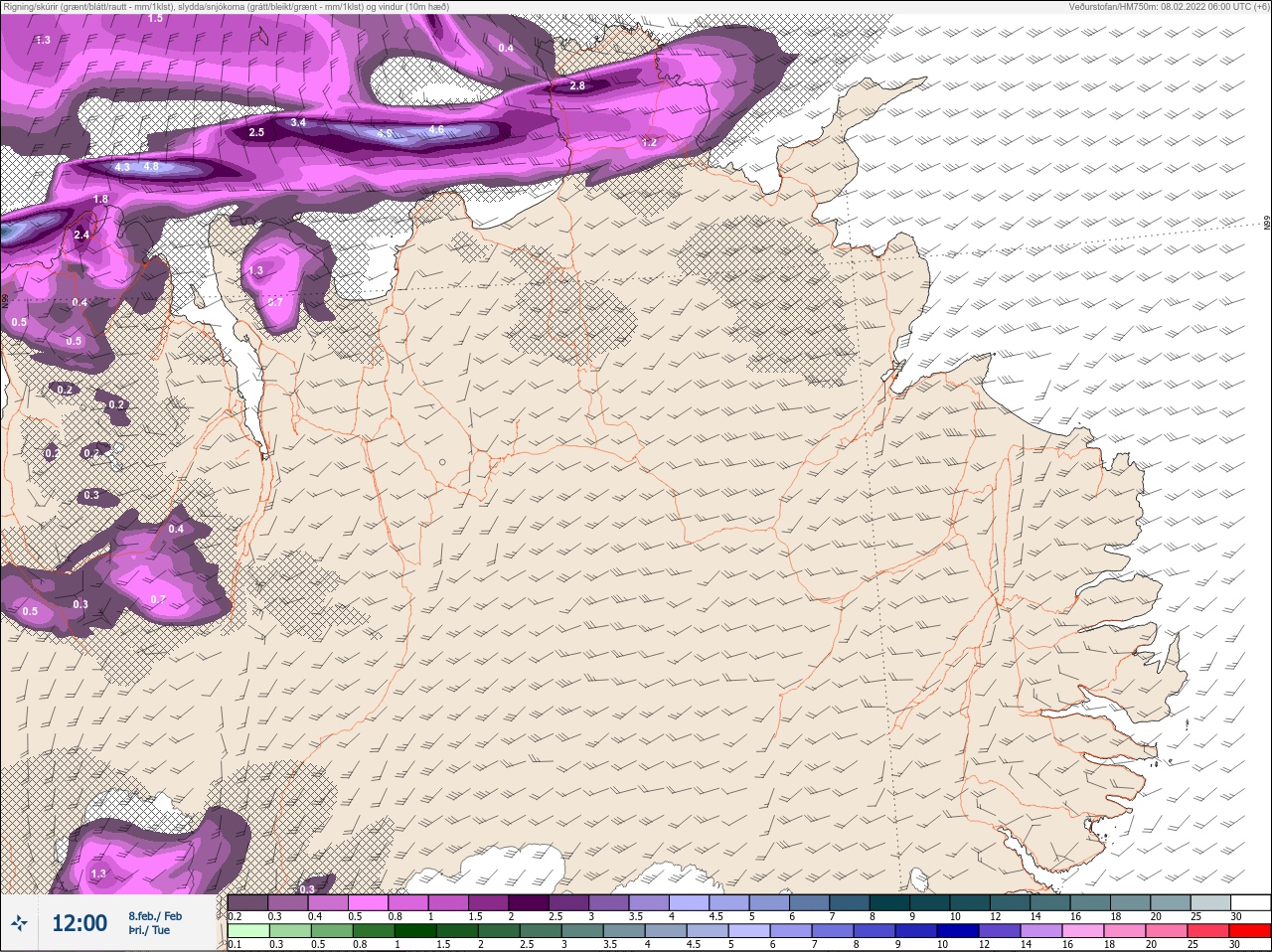Pick the palest green 0.1 swatch, lower legend row
This screenshot has height=952, width=1272.
248,931
